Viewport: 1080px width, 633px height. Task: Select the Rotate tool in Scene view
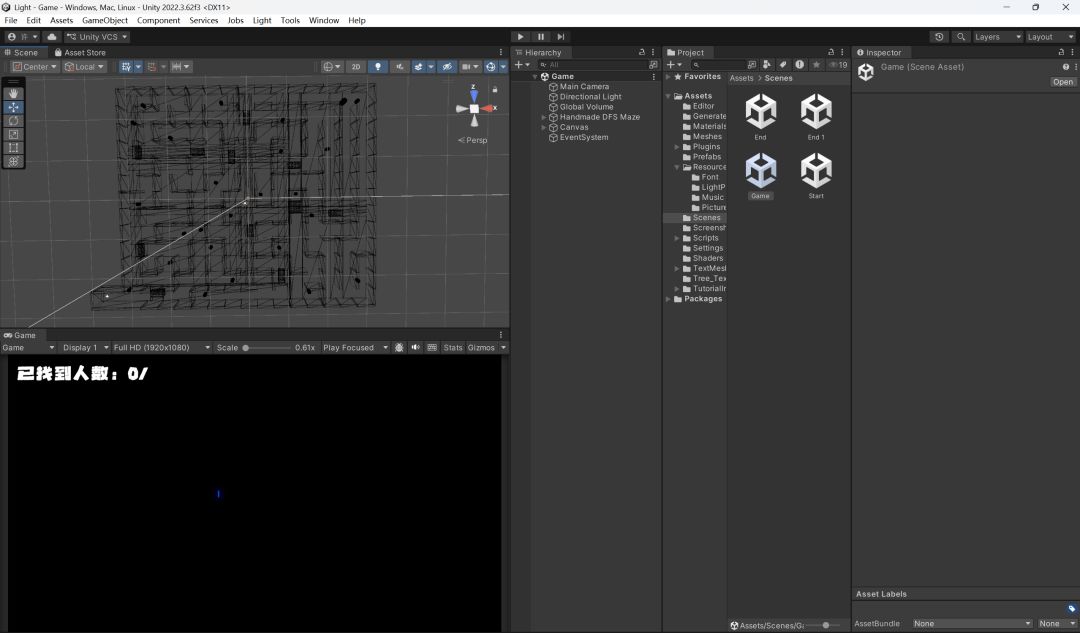(x=13, y=121)
